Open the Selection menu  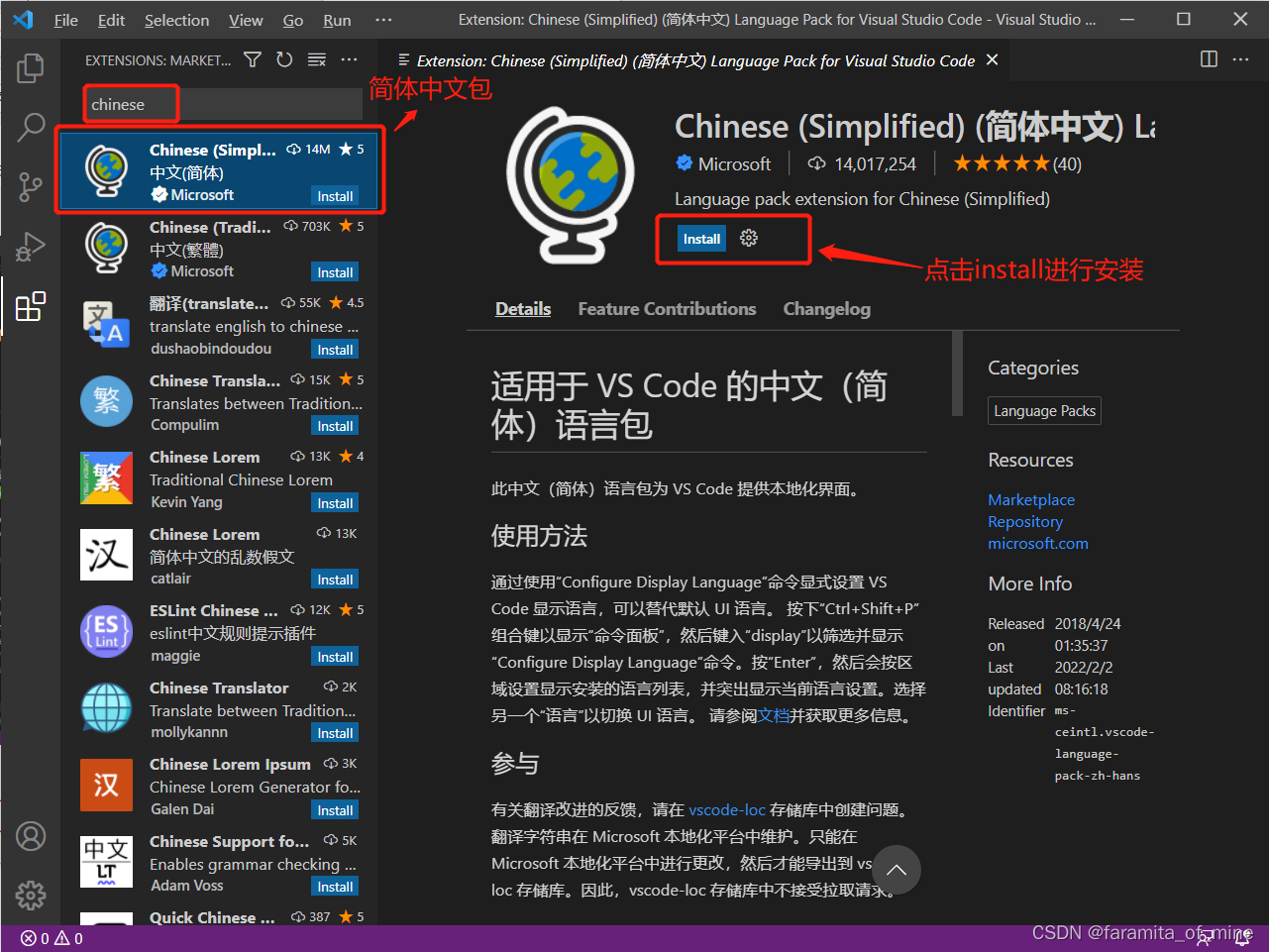[x=176, y=20]
